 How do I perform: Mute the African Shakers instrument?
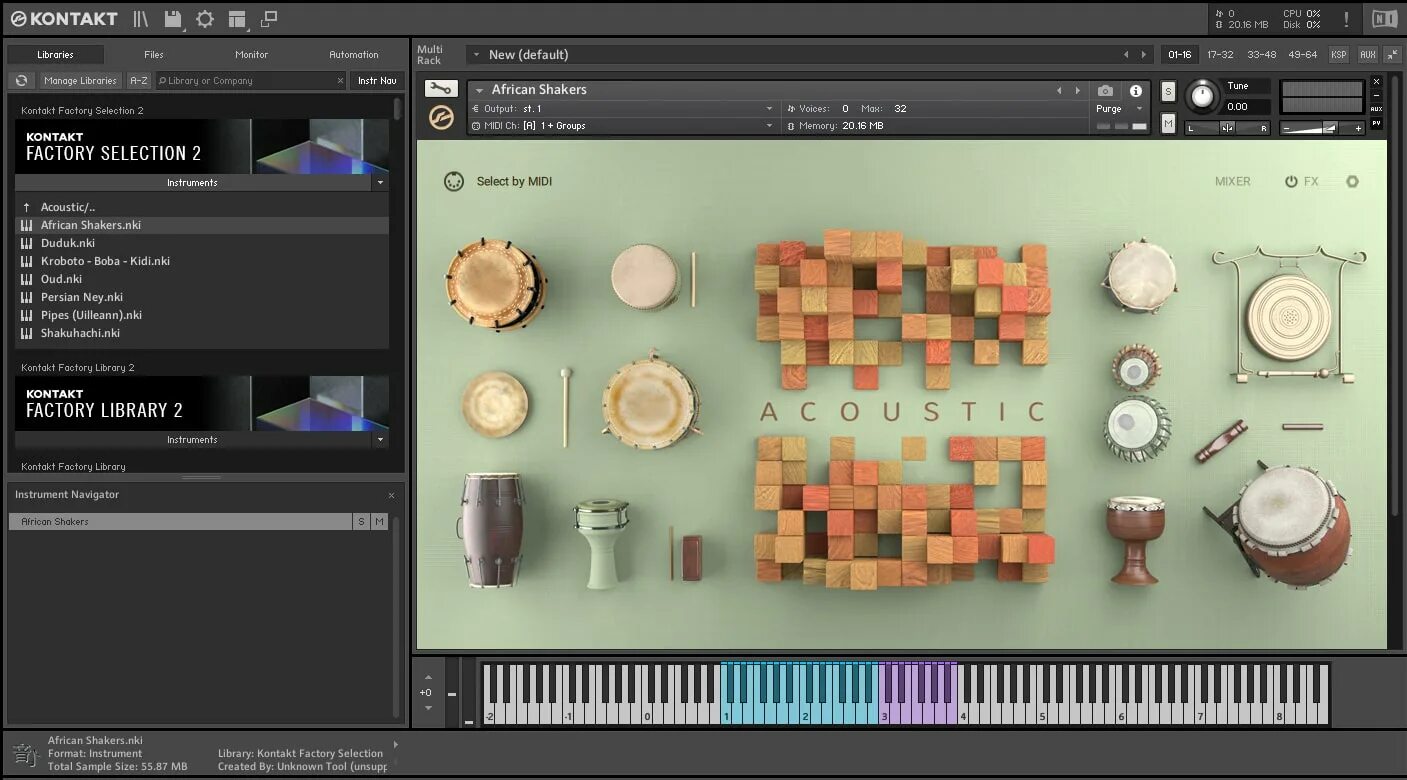point(1168,123)
